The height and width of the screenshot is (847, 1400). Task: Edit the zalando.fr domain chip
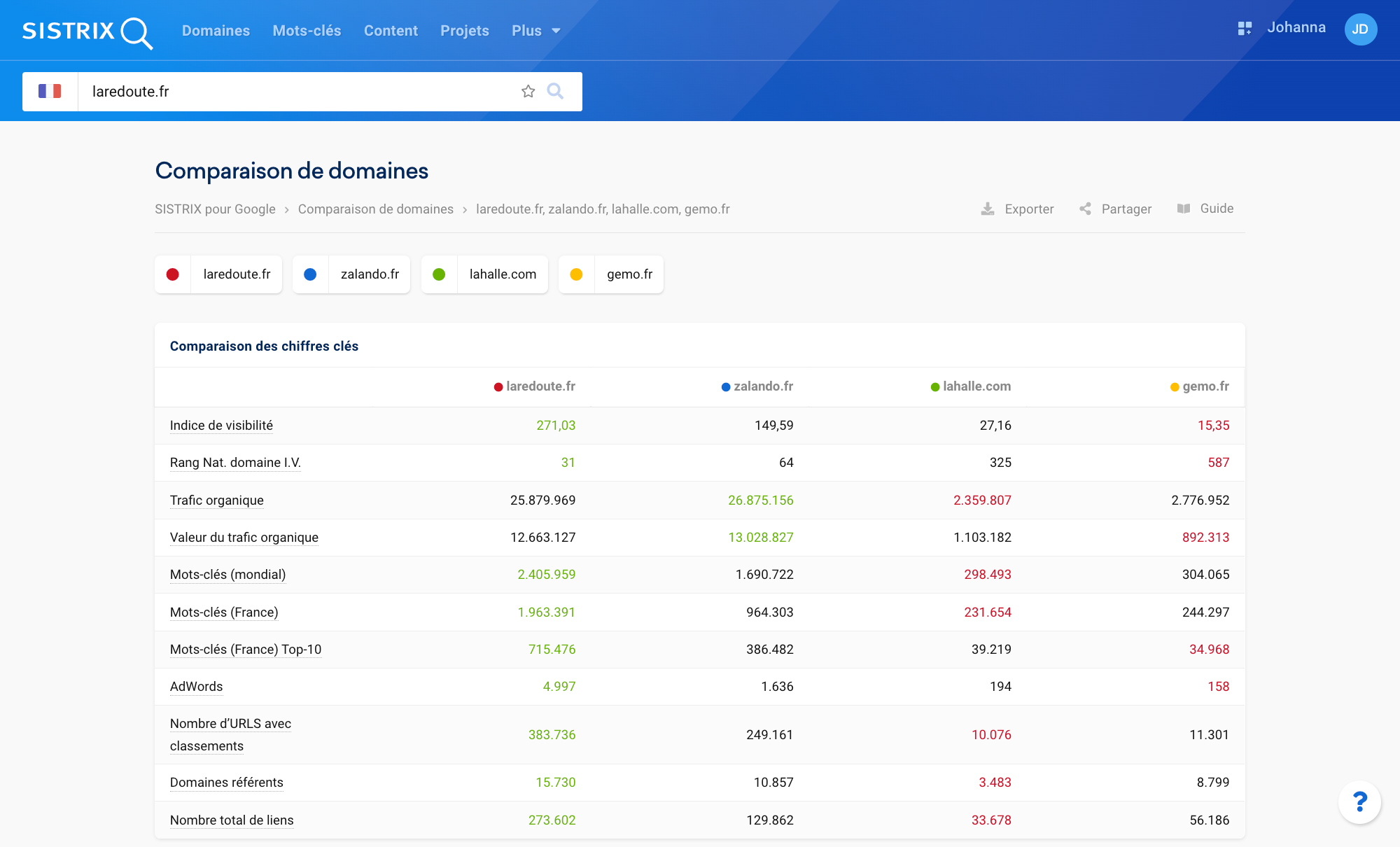click(370, 274)
